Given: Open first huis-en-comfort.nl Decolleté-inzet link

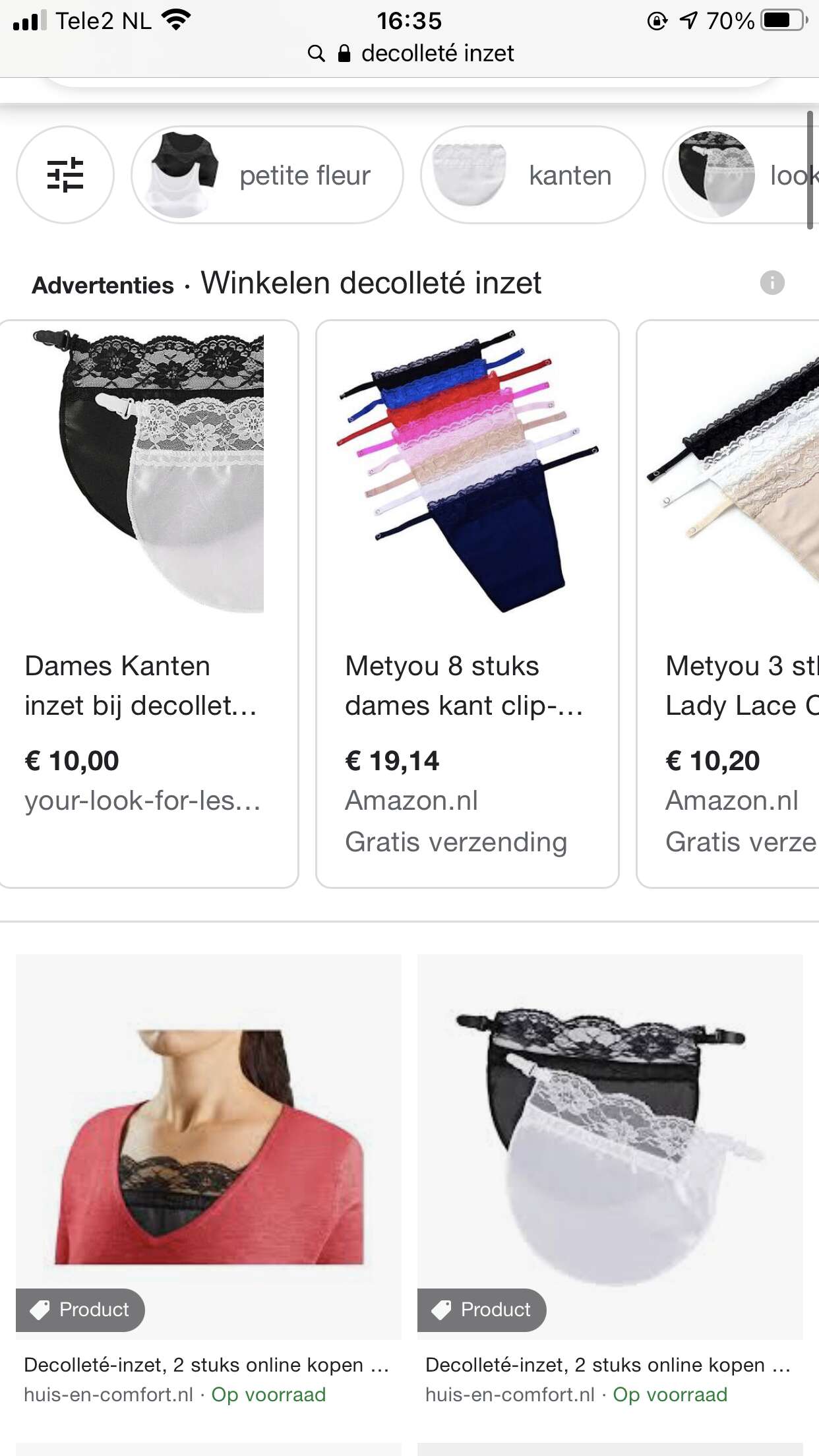Looking at the screenshot, I should (x=206, y=1364).
